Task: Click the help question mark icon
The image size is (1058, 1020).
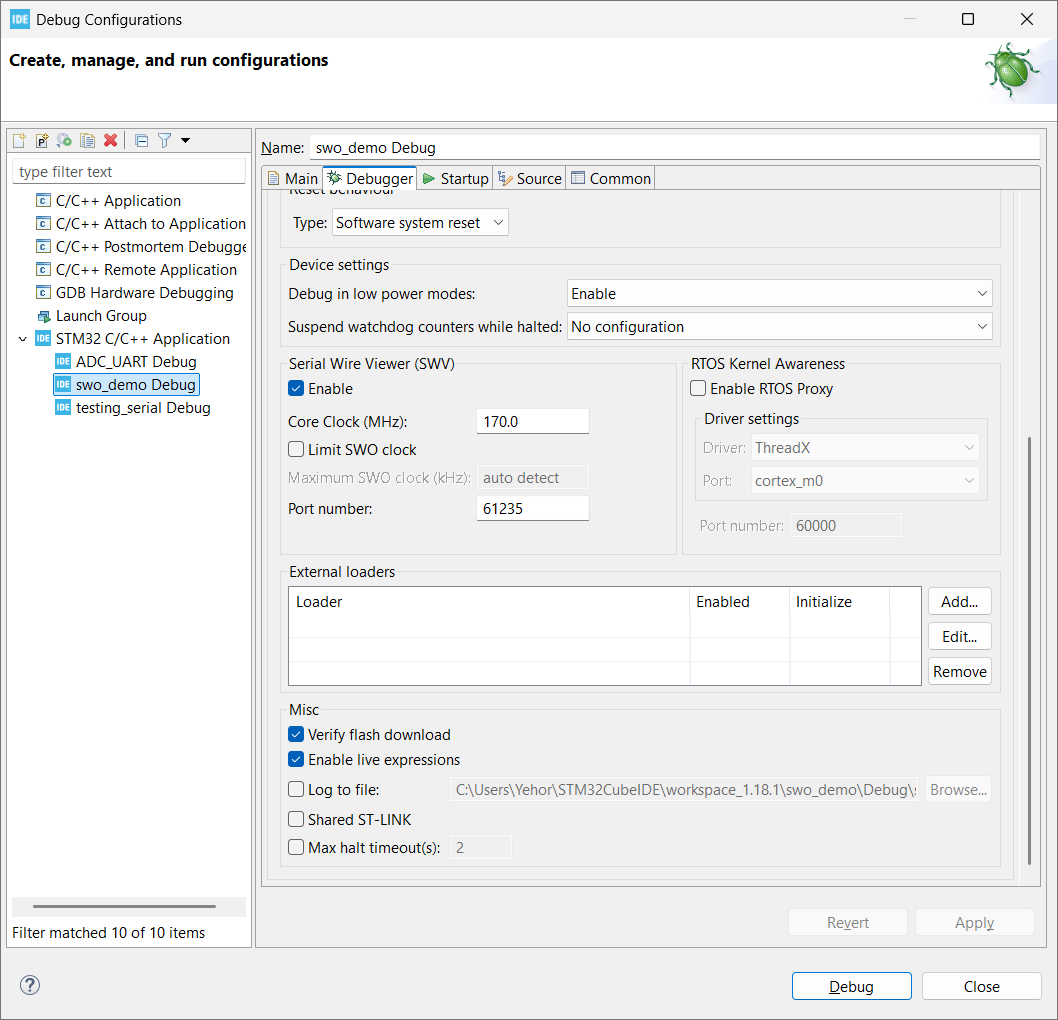Action: click(29, 985)
